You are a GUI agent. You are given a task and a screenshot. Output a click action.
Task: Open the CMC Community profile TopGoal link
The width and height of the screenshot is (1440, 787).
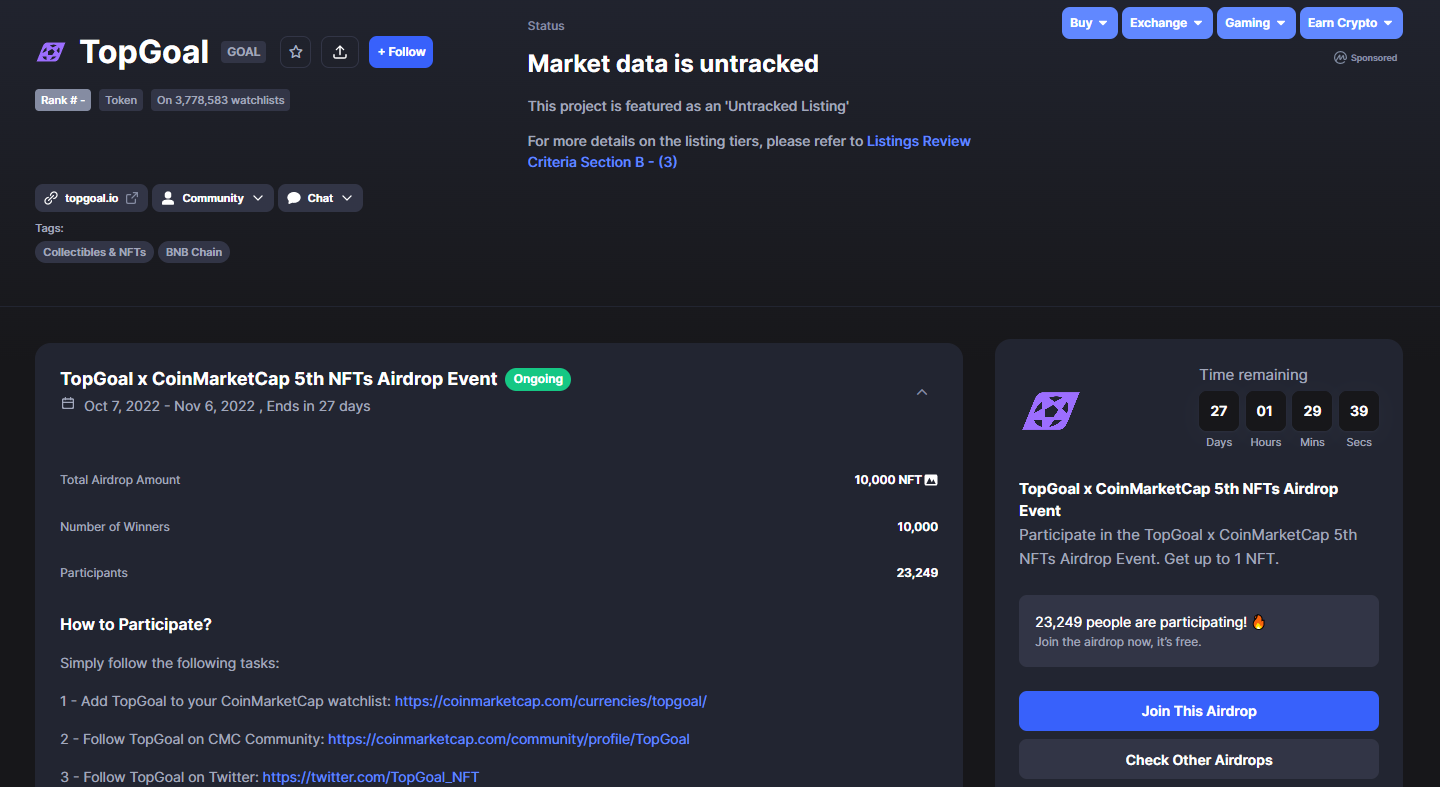[x=509, y=739]
